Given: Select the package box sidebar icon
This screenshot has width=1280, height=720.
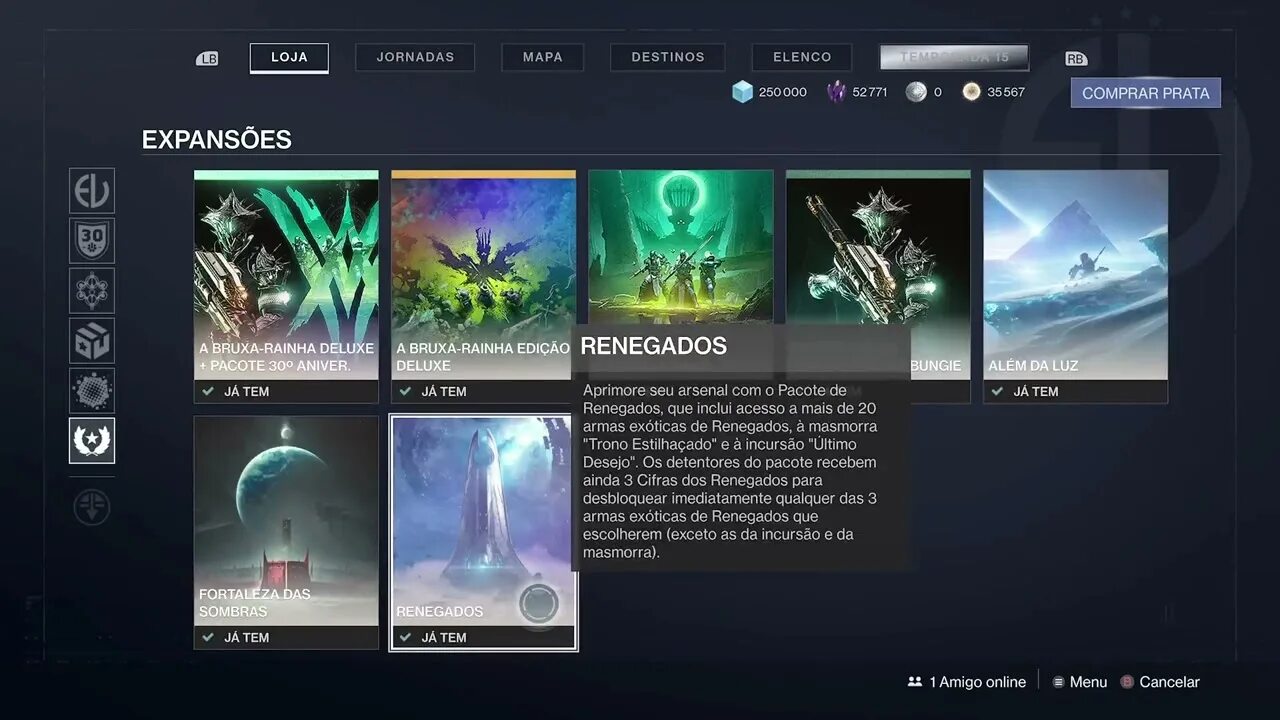Looking at the screenshot, I should point(92,341).
